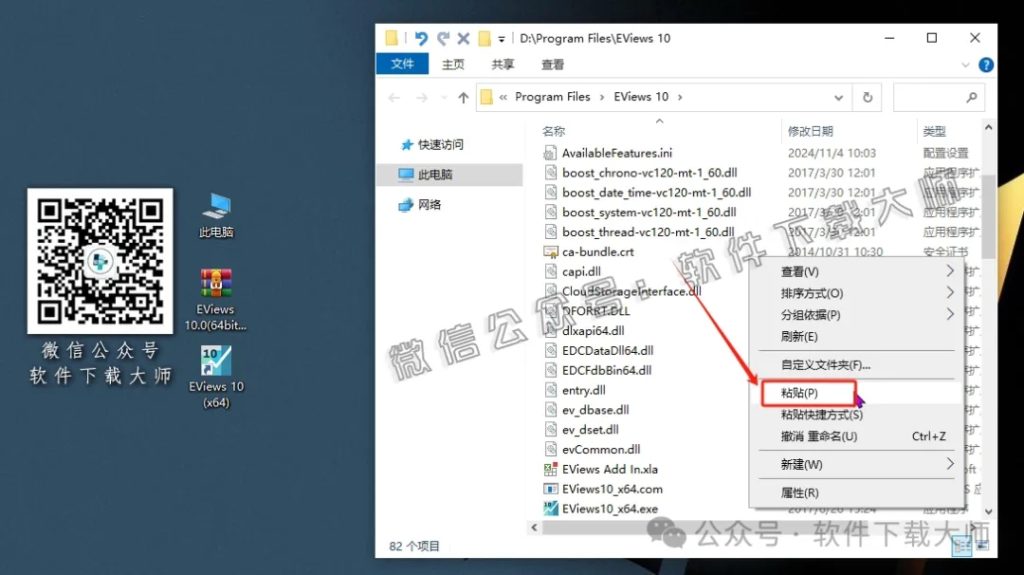Viewport: 1024px width, 575px height.
Task: Select file ev_dbase.dll
Action: click(x=595, y=410)
